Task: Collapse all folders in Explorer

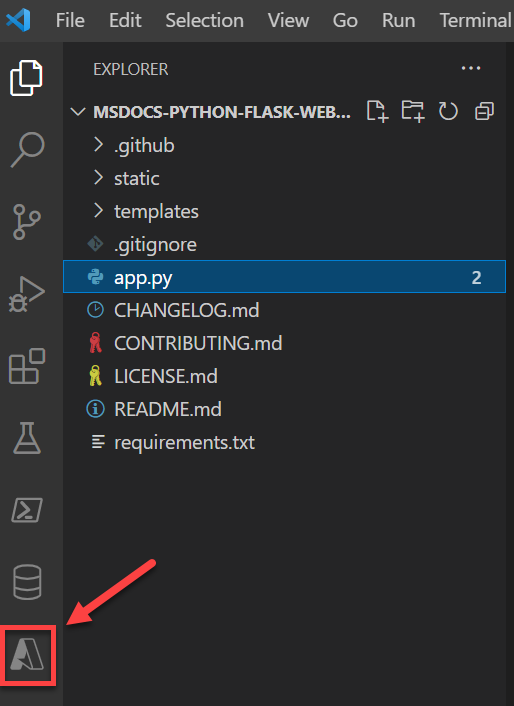Action: (x=484, y=111)
